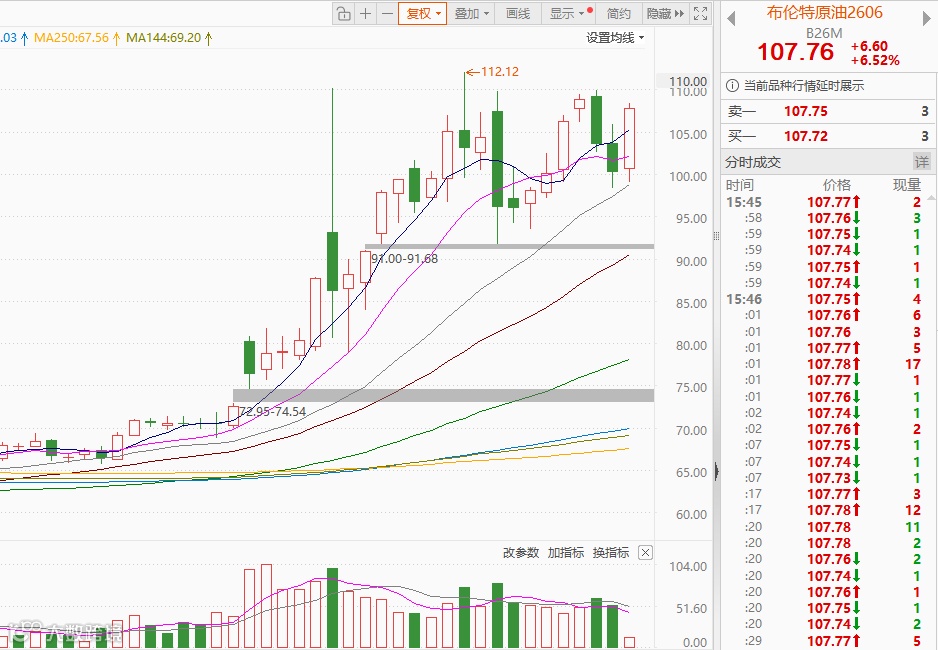Go to next instrument with right arrow
This screenshot has width=938, height=650.
(927, 19)
